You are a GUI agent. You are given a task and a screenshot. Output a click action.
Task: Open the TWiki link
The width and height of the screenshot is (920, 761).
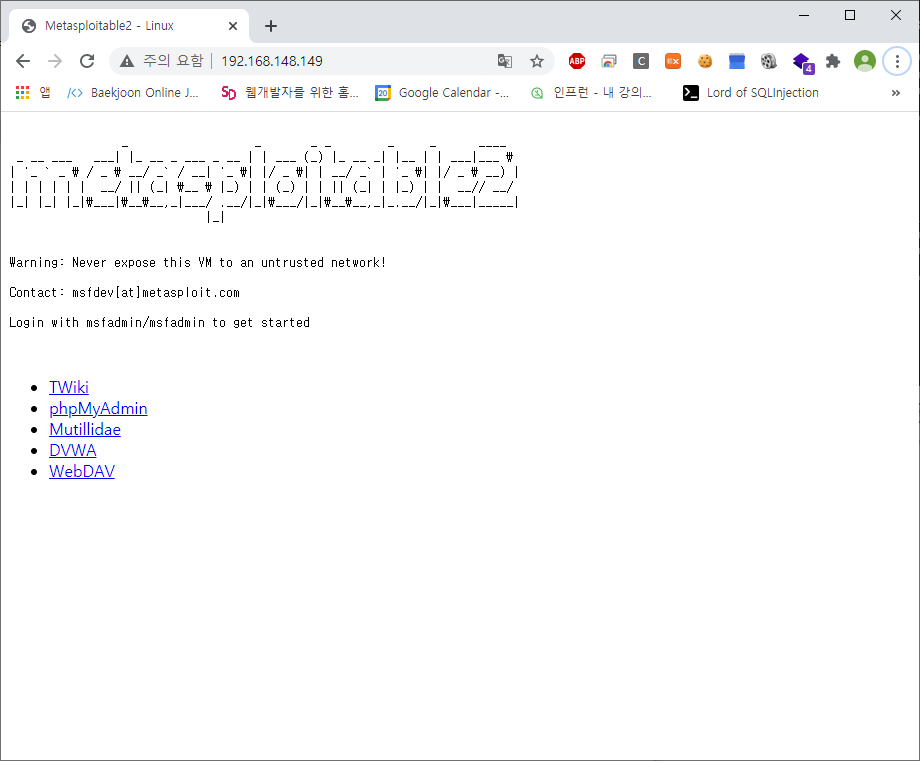pyautogui.click(x=69, y=387)
